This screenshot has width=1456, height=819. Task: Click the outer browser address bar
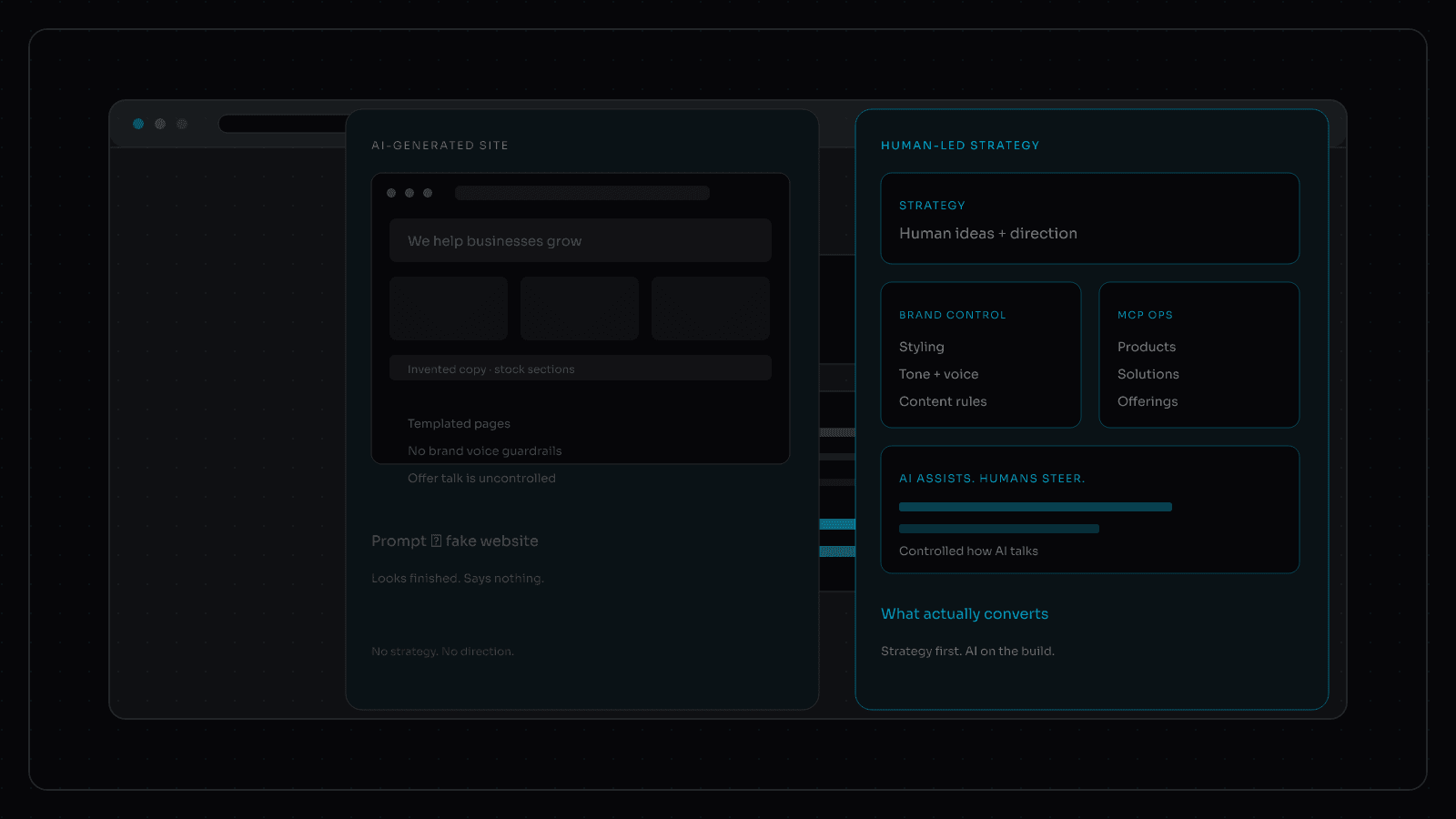coord(283,124)
